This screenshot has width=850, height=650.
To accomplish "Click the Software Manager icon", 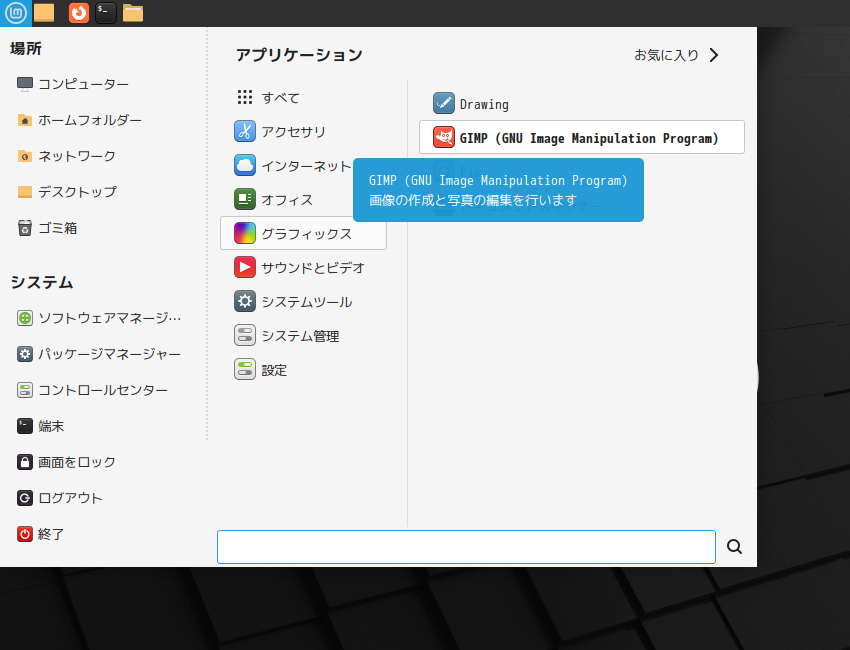I will tap(24, 318).
